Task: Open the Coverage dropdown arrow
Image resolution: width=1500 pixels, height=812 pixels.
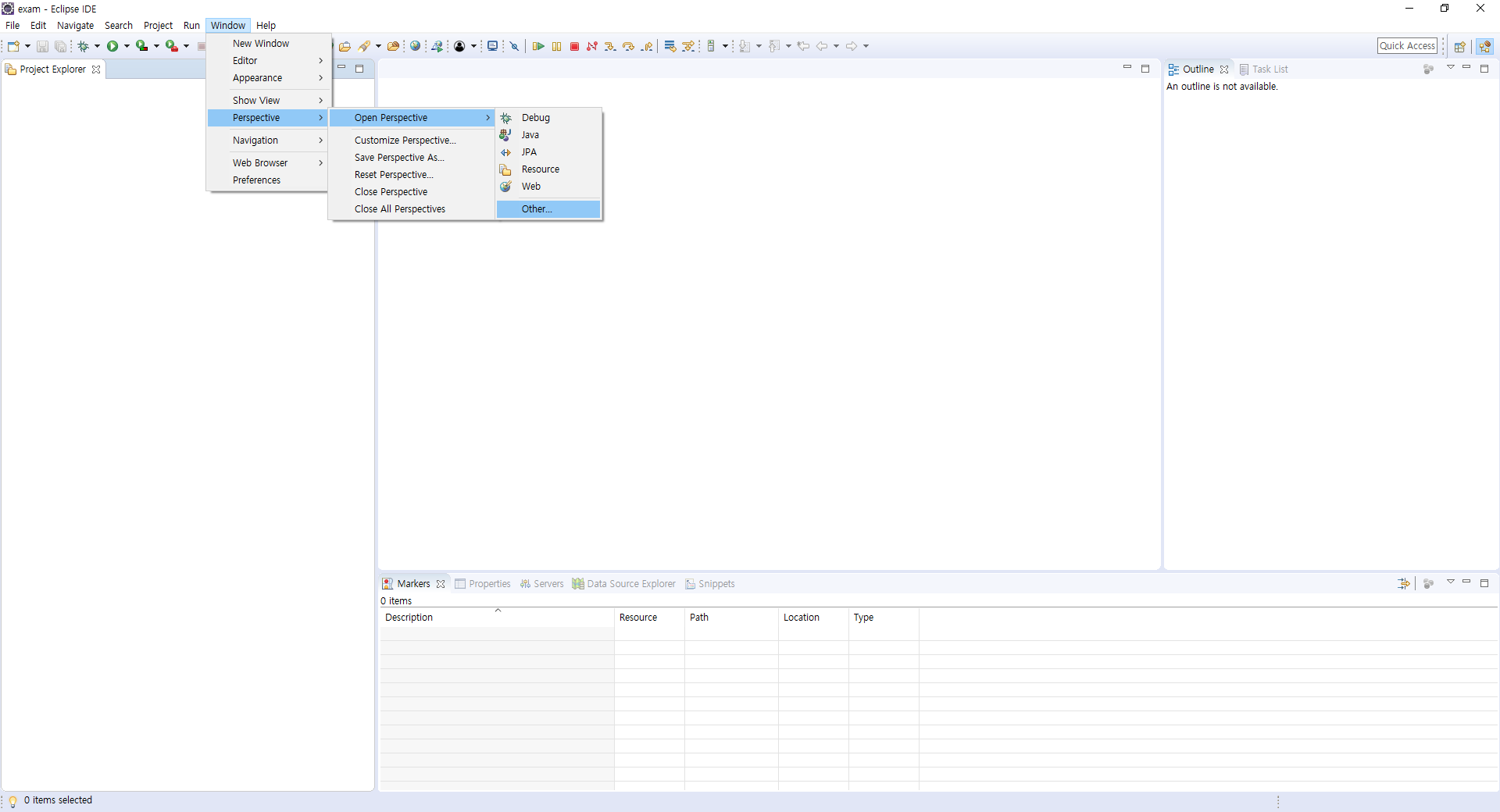Action: (156, 46)
